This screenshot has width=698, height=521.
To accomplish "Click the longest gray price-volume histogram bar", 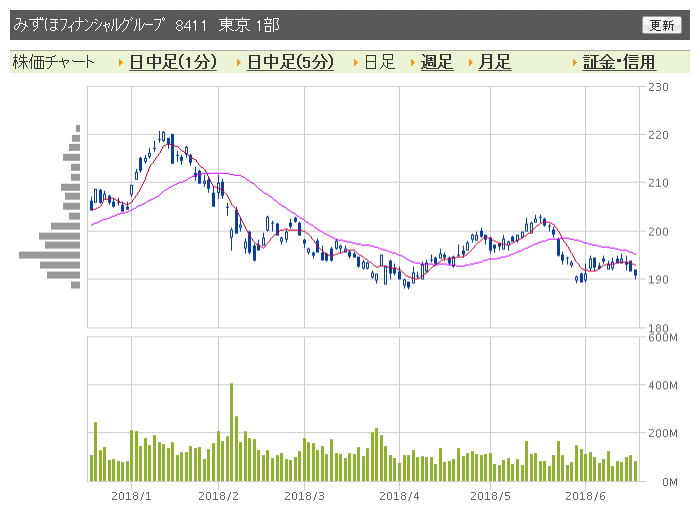I will pos(49,255).
